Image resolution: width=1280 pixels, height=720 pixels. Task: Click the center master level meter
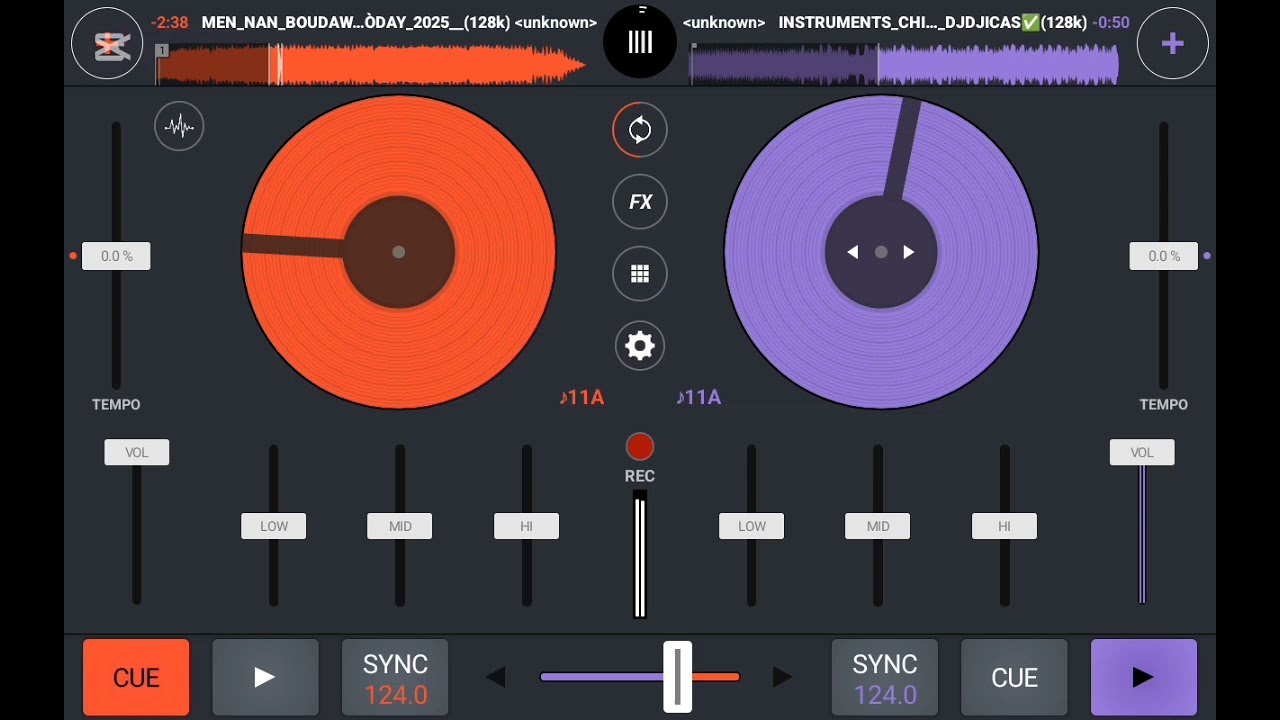pos(640,555)
